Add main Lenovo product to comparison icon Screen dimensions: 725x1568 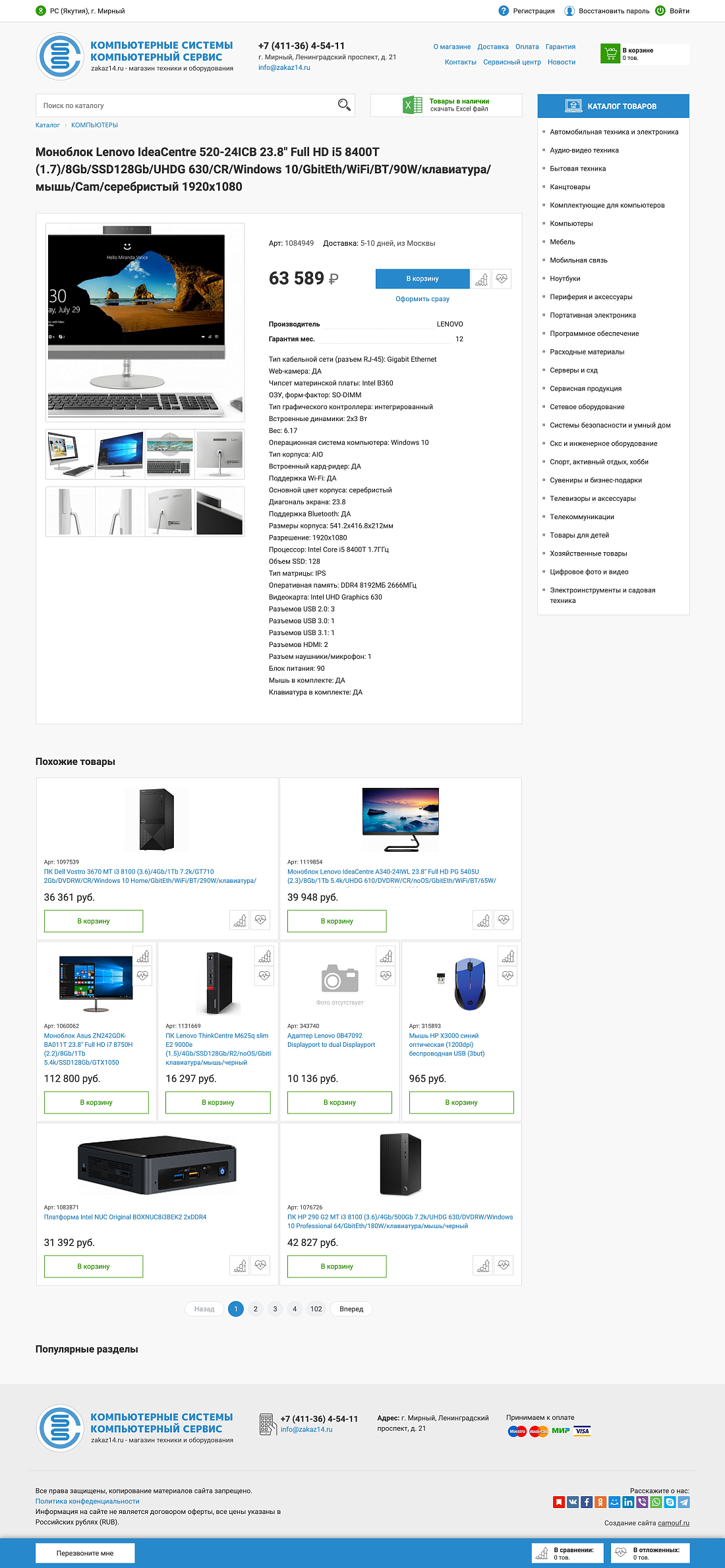click(481, 279)
